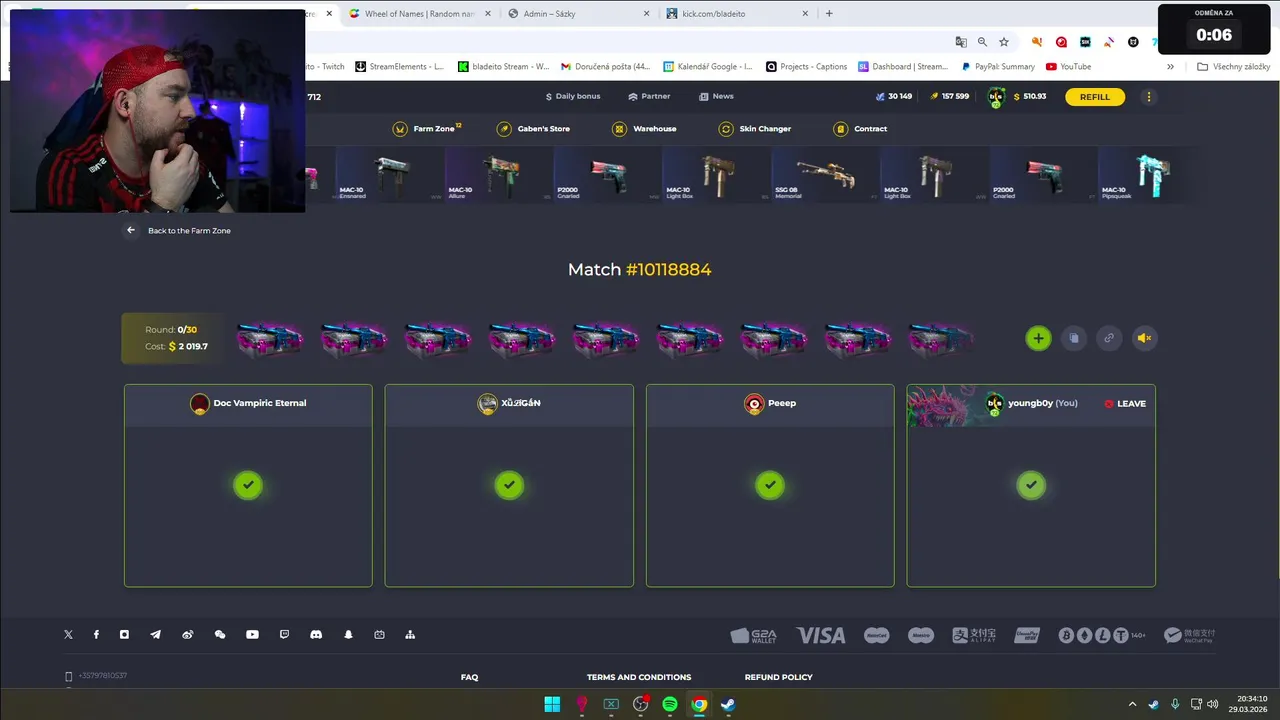Click match number #10118884
Image resolution: width=1280 pixels, height=720 pixels.
coord(668,270)
